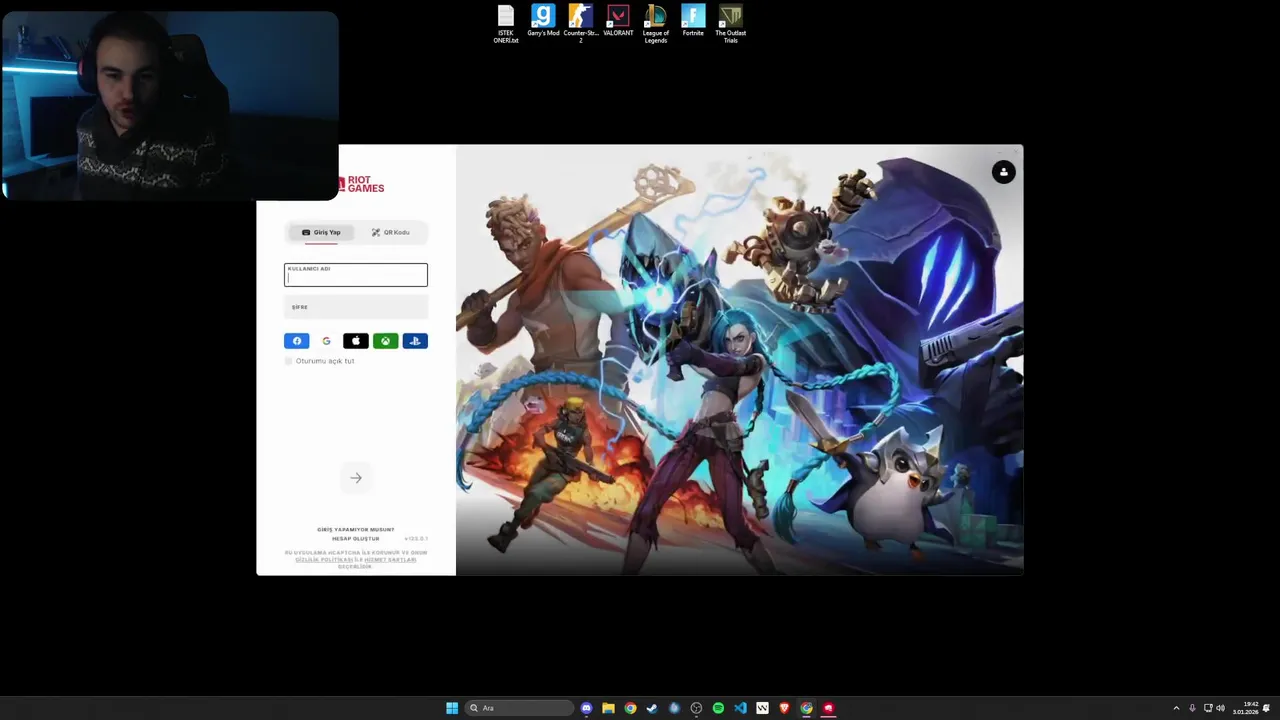Sign in with the Apple button

click(x=356, y=341)
